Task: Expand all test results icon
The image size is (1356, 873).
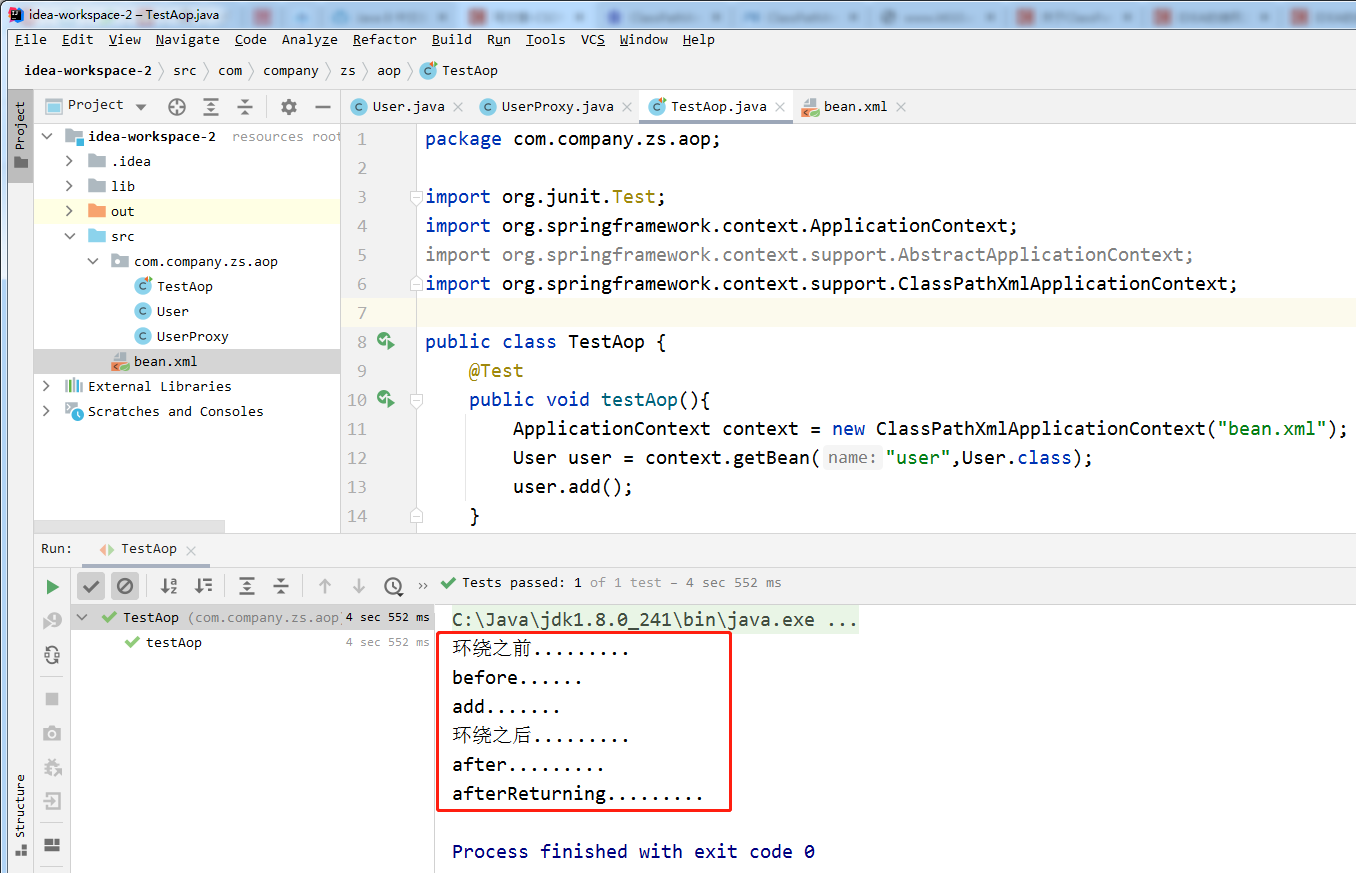Action: [247, 586]
